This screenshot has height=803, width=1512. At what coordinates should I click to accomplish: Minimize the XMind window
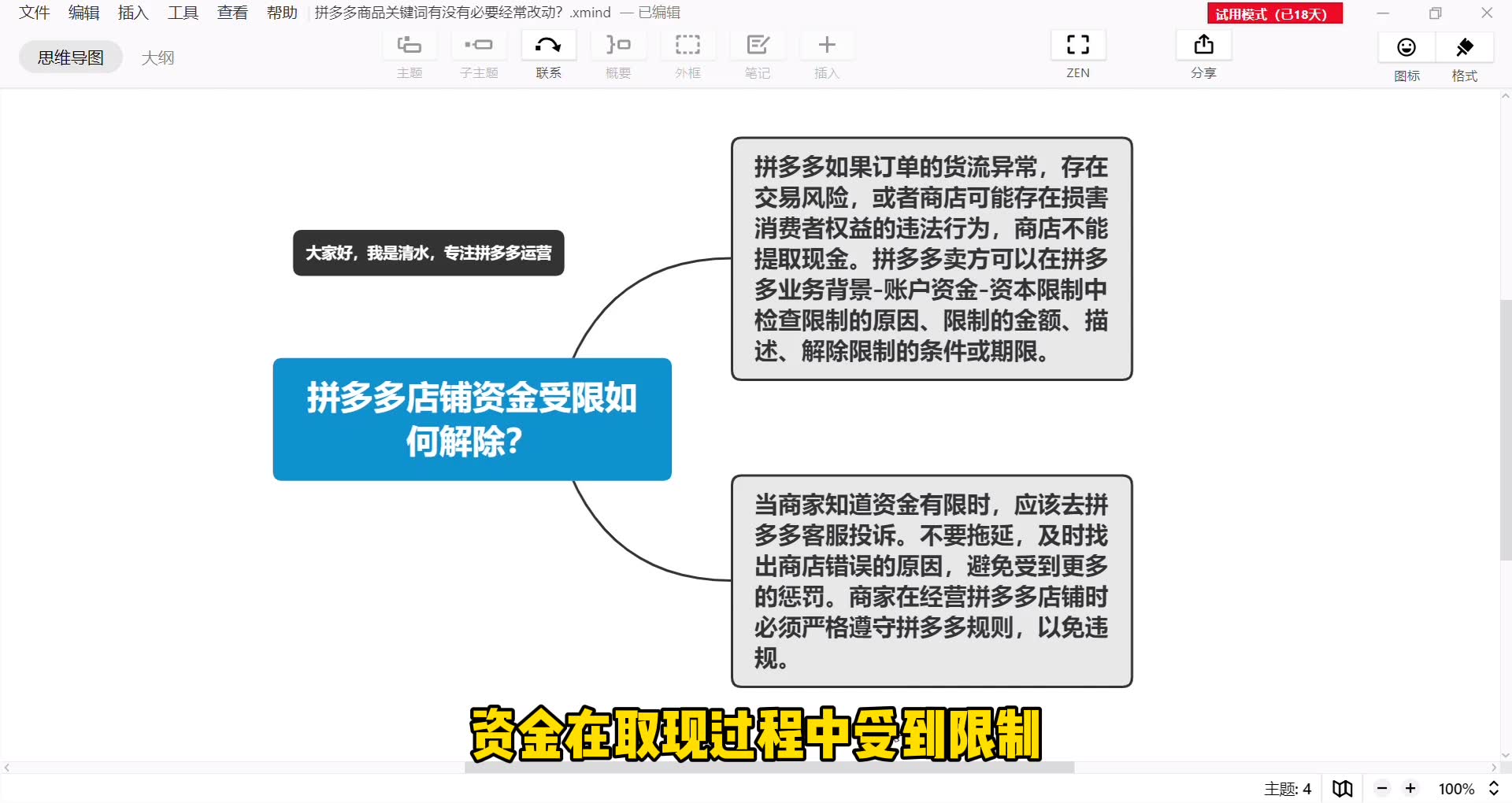coord(1383,13)
